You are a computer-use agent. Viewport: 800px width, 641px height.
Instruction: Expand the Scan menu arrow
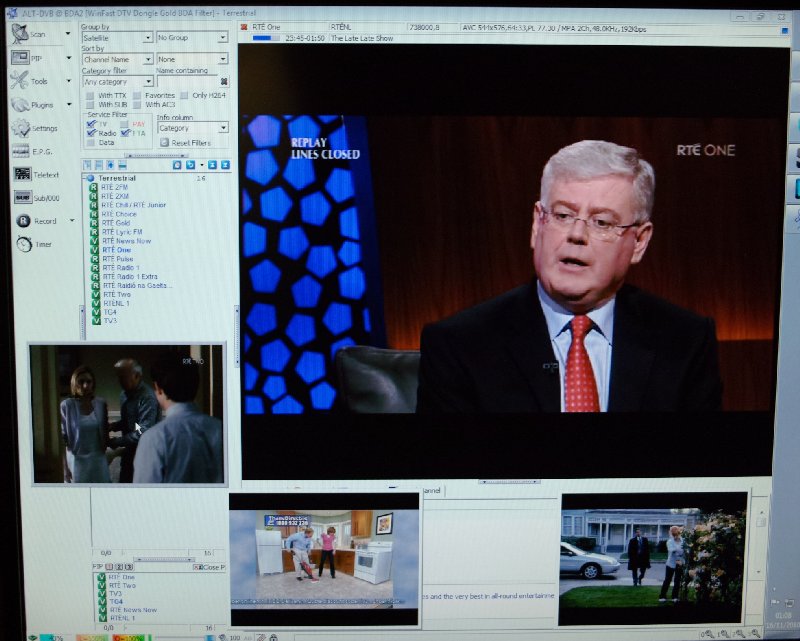pos(68,34)
